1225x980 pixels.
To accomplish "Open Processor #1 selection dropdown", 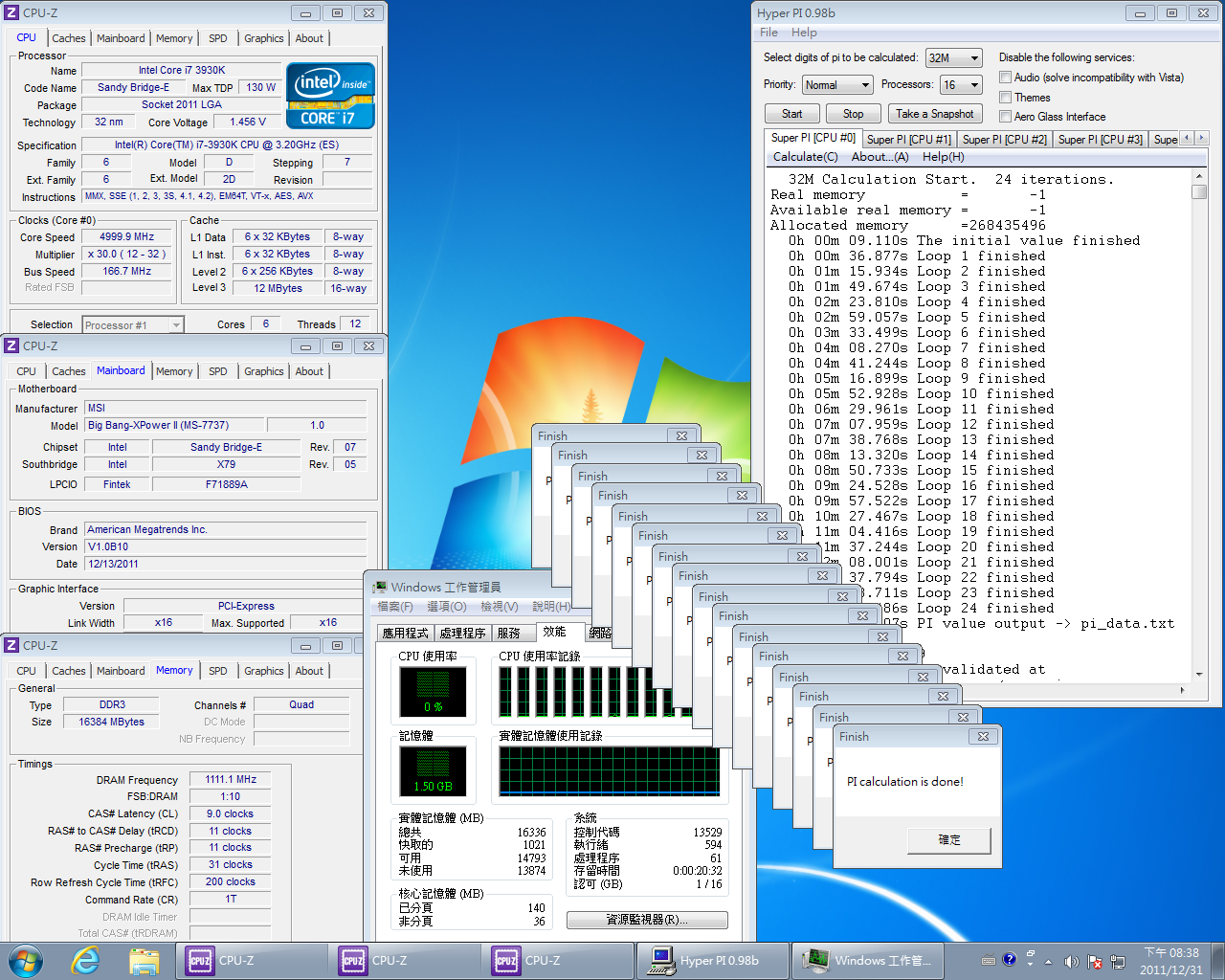I will [132, 325].
